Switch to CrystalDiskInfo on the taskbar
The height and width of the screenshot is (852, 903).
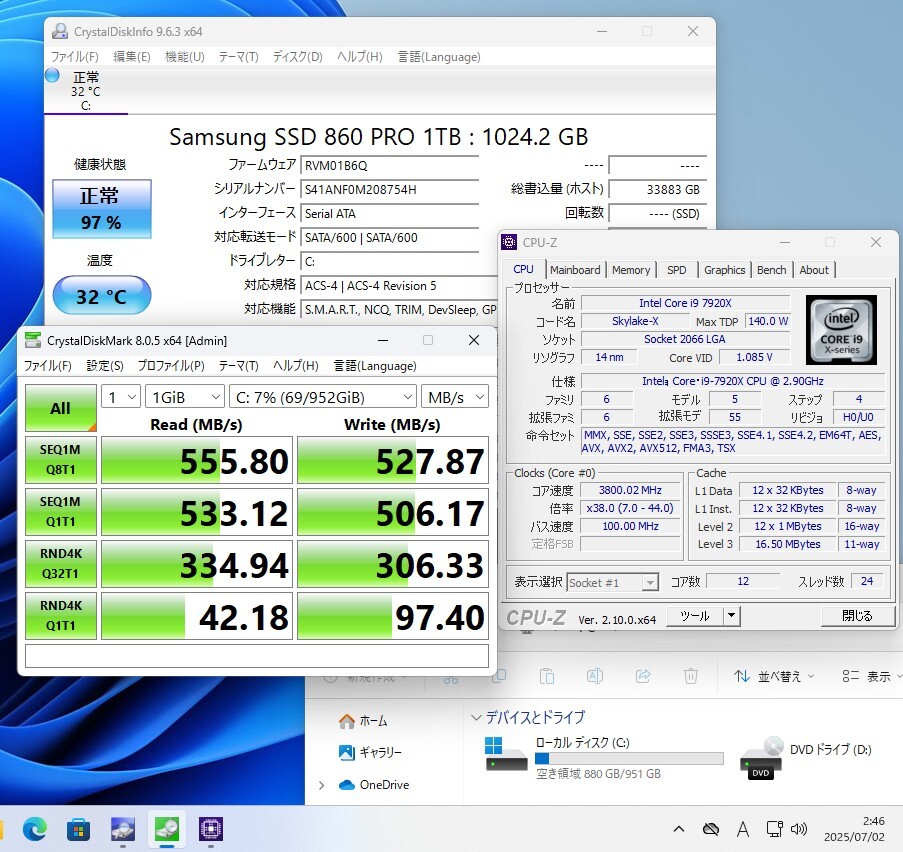tap(123, 830)
